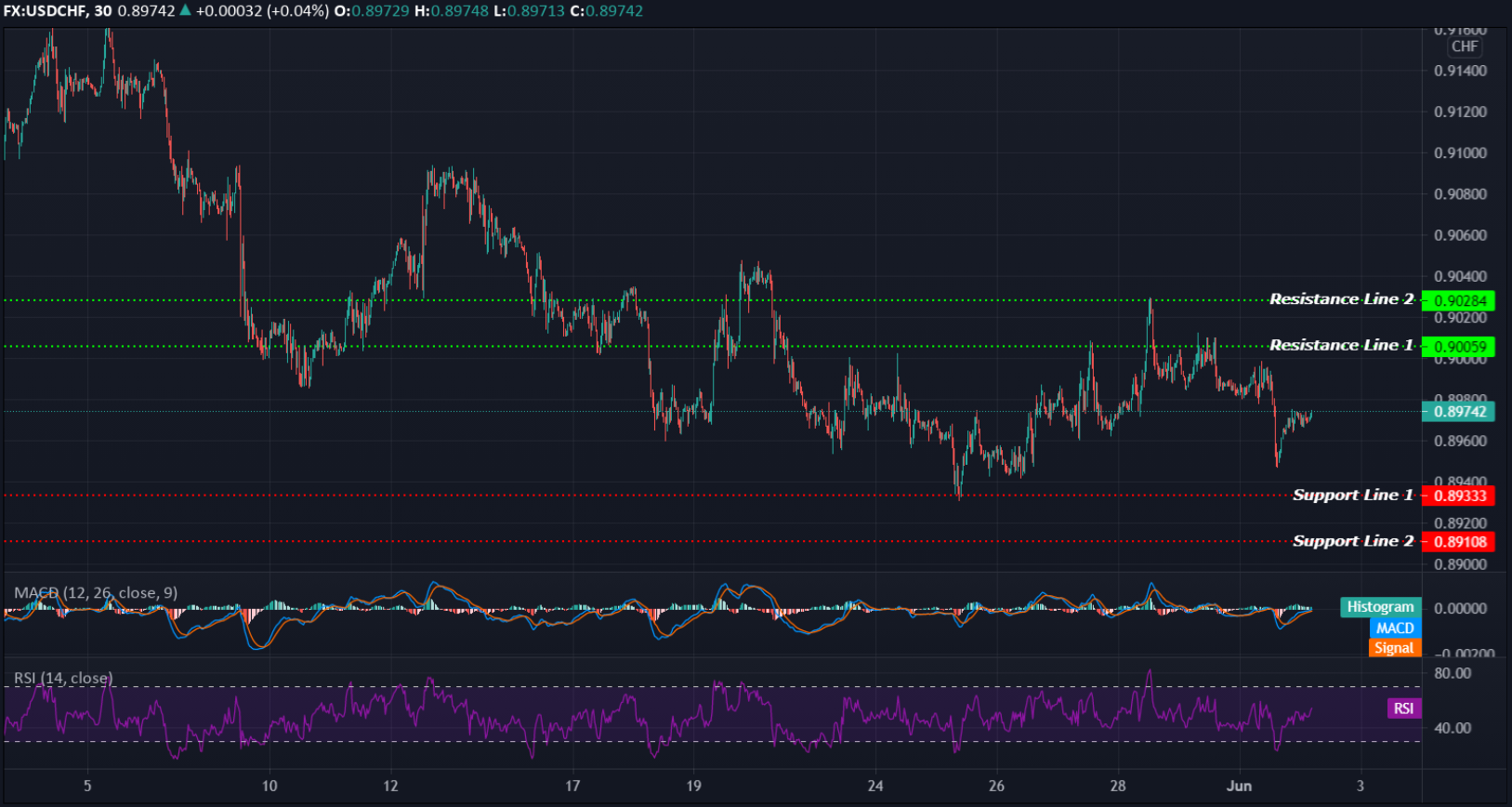The image size is (1512, 807).
Task: Select the Support Line 2 label
Action: 1353,541
